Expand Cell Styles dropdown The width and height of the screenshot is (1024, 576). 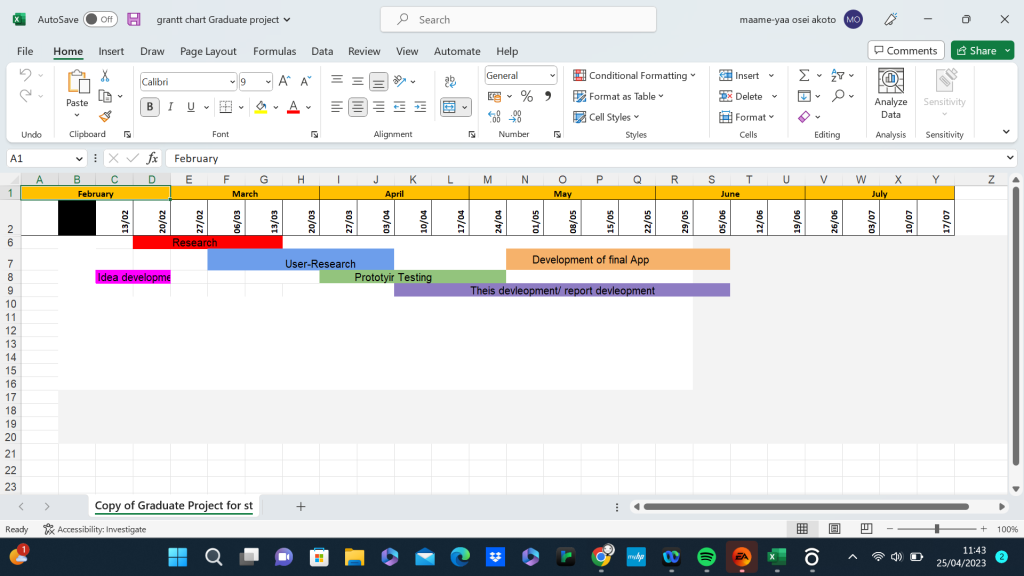tap(636, 118)
